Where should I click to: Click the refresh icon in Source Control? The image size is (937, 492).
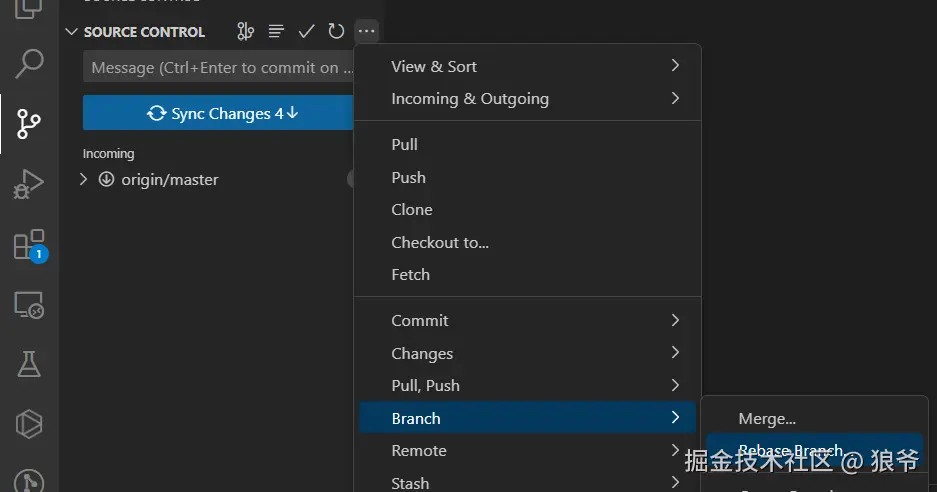coord(336,32)
